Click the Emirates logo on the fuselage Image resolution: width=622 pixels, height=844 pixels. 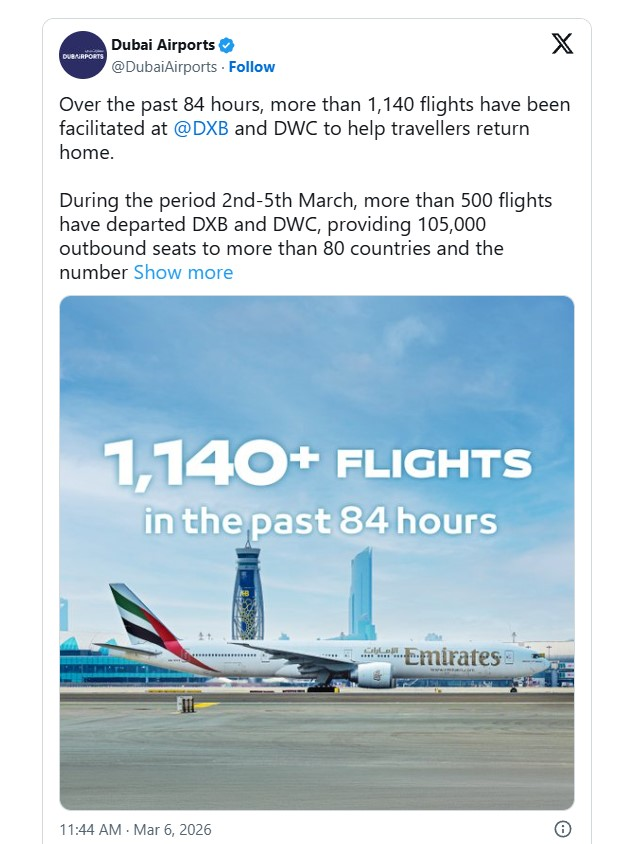(x=452, y=657)
